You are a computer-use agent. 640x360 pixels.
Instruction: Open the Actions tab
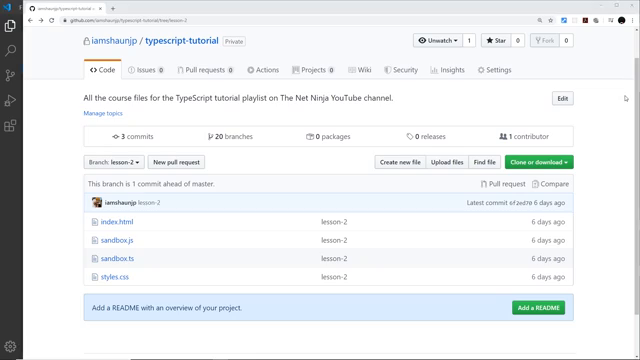[263, 70]
